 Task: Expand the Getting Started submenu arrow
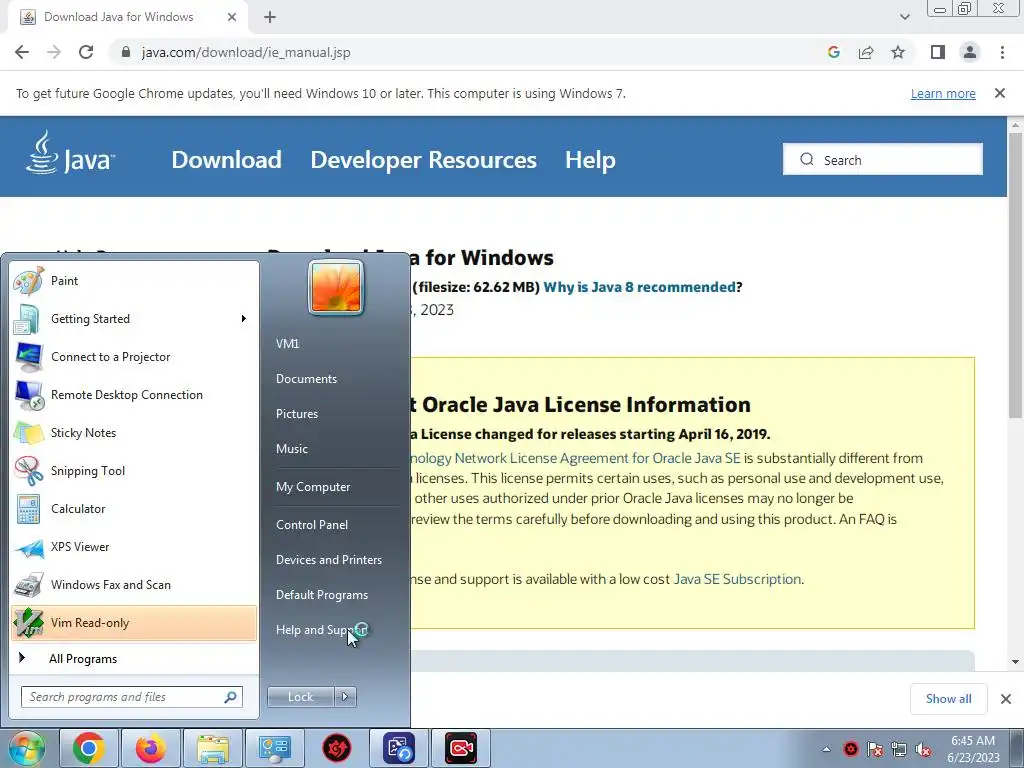tap(244, 319)
